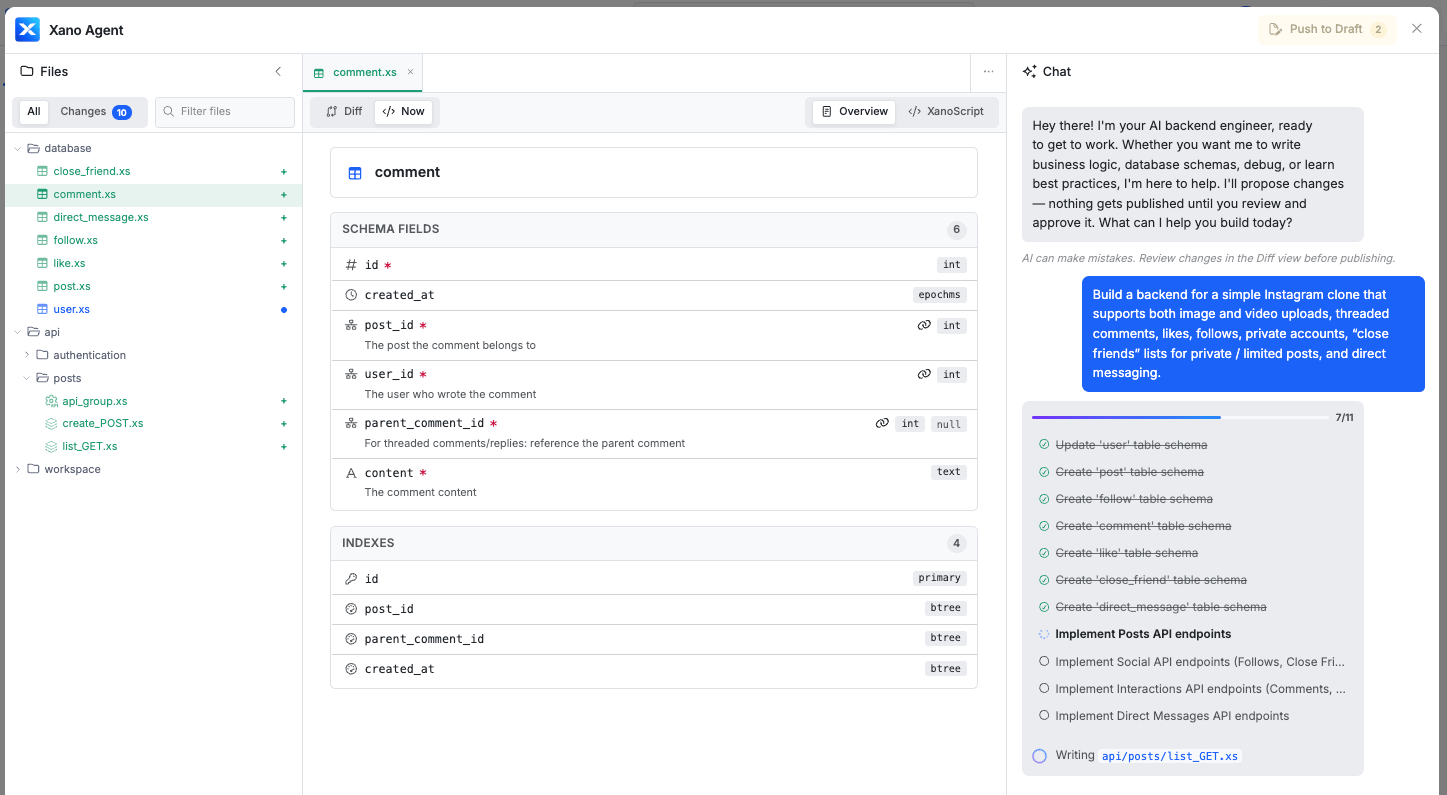Viewport: 1447px width, 795px height.
Task: Click the clock icon beside created_at field
Action: tap(351, 295)
